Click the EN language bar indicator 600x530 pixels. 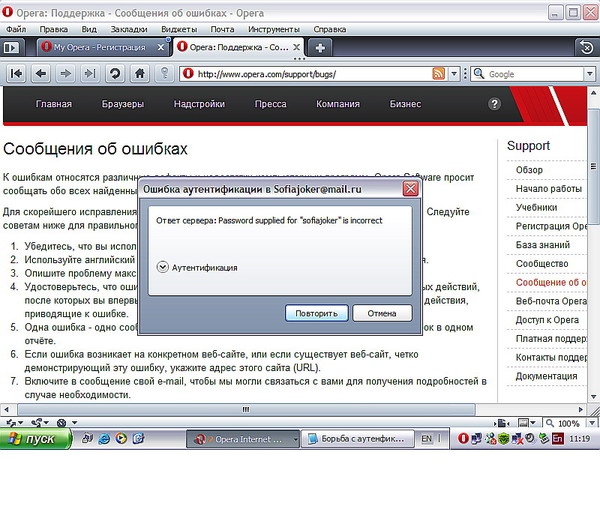click(x=426, y=439)
